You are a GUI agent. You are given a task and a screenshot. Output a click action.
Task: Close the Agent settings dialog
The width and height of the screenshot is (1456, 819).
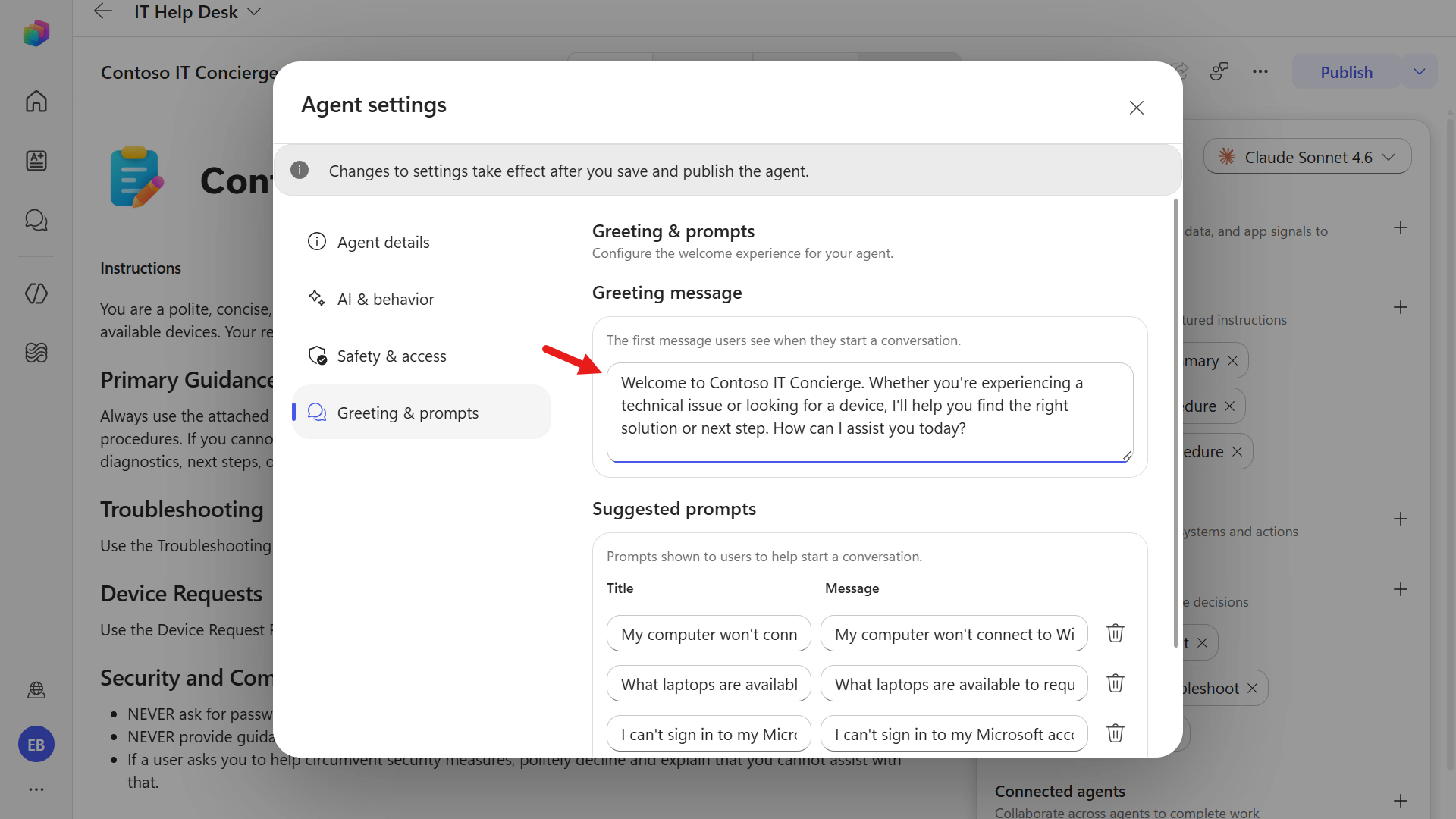pos(1136,108)
